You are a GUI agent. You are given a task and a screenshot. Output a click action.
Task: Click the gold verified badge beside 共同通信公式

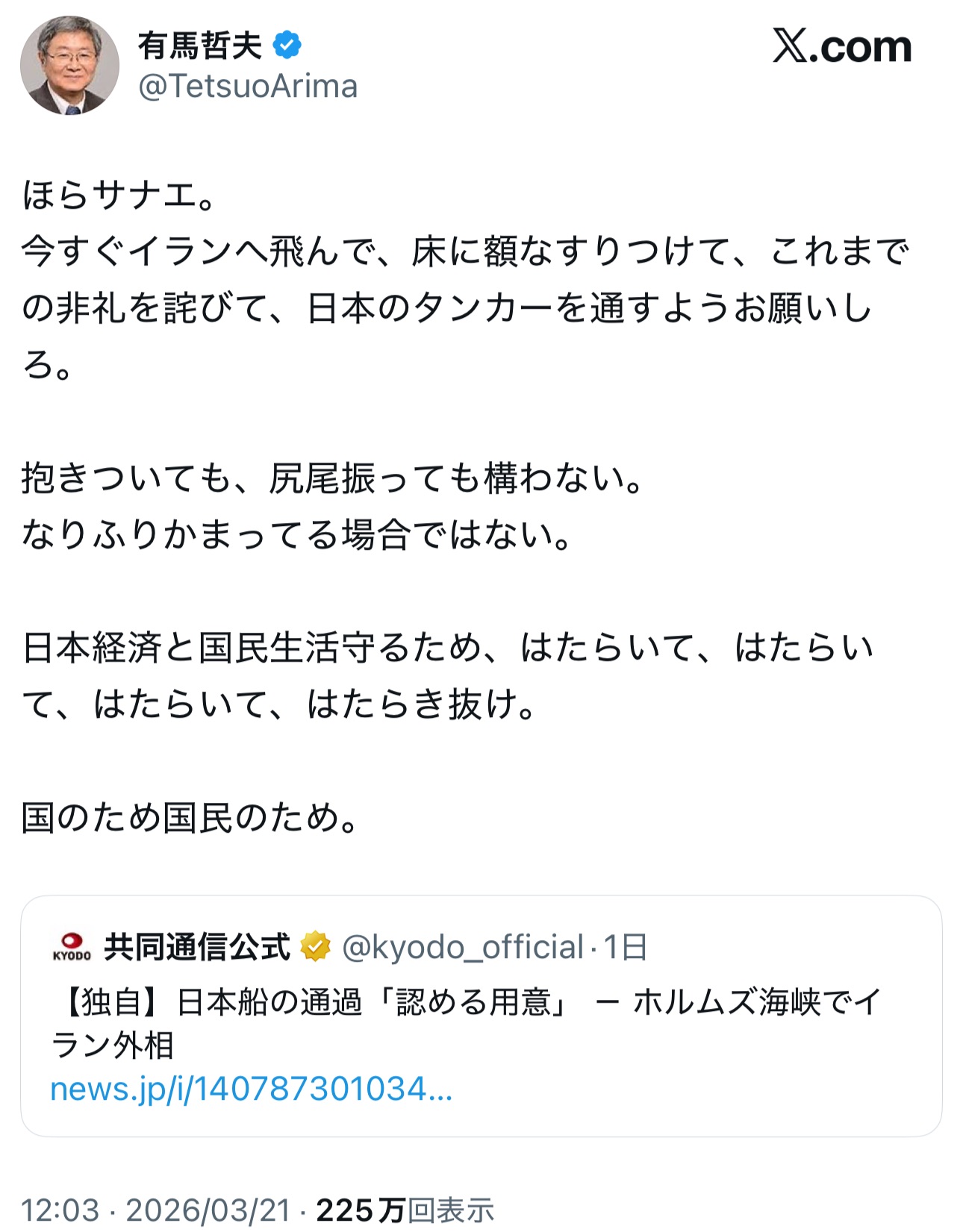coord(315,947)
